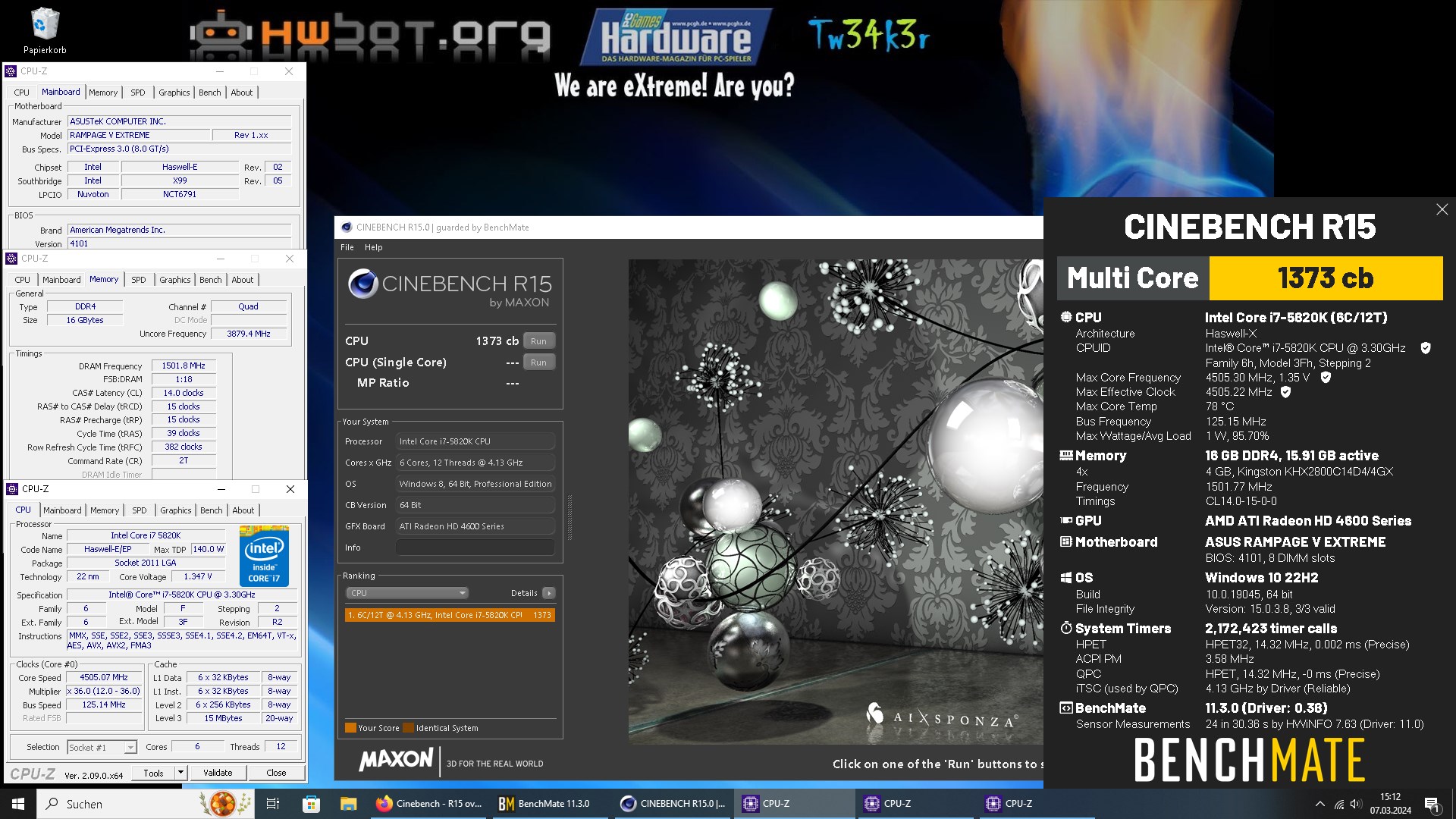Click the BIOS Version 4101 field
The image size is (1456, 819).
point(180,243)
